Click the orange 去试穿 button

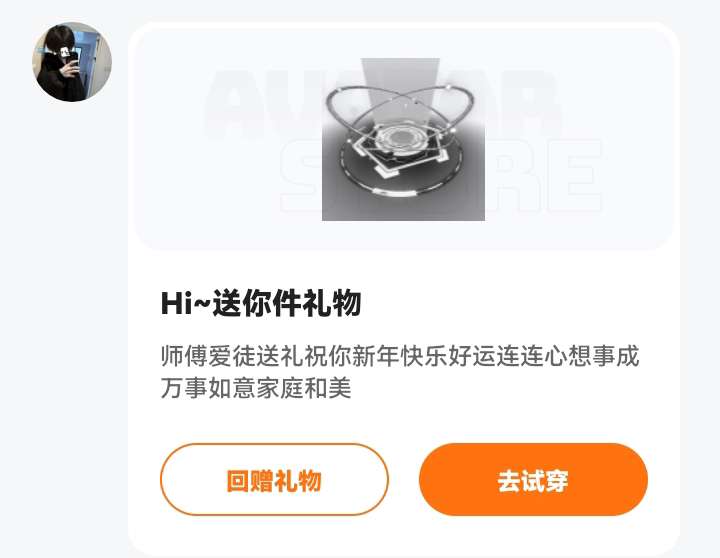click(533, 479)
